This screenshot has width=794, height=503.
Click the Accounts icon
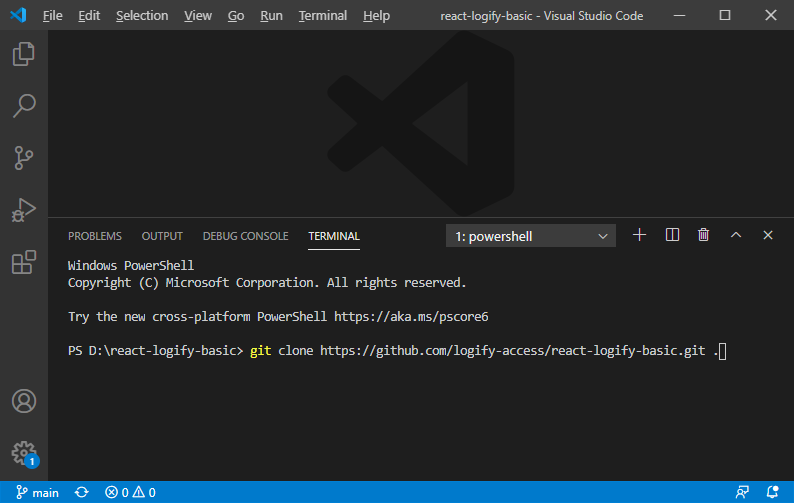24,401
